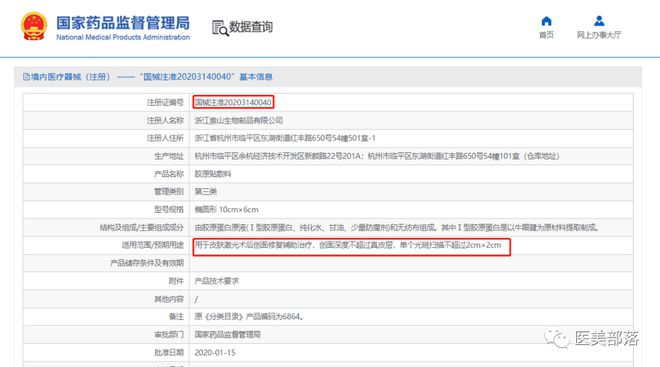The height and width of the screenshot is (367, 660).
Task: Open the 产品技术要求 attachment
Action: (216, 281)
